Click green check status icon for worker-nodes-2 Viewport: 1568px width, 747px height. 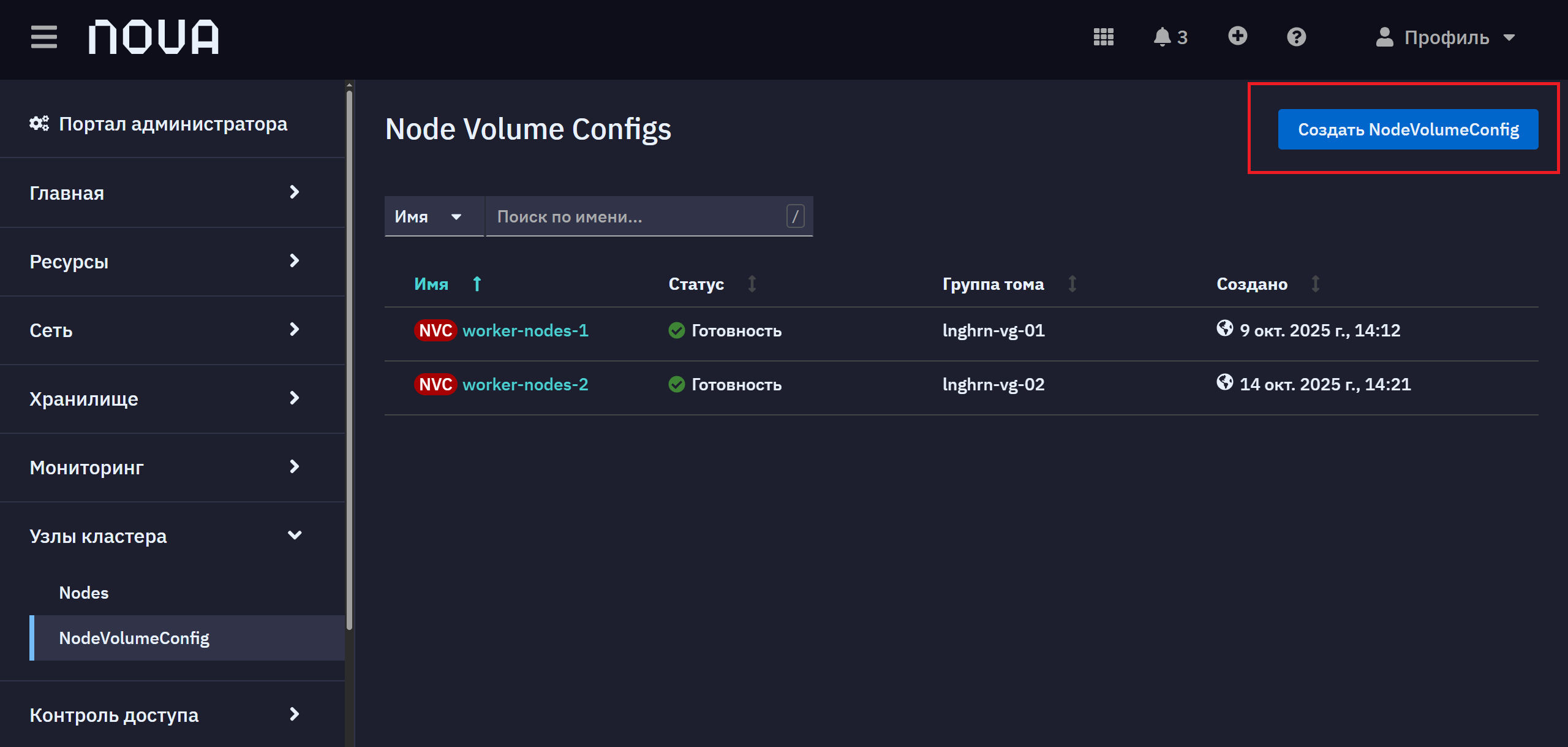[x=676, y=385]
